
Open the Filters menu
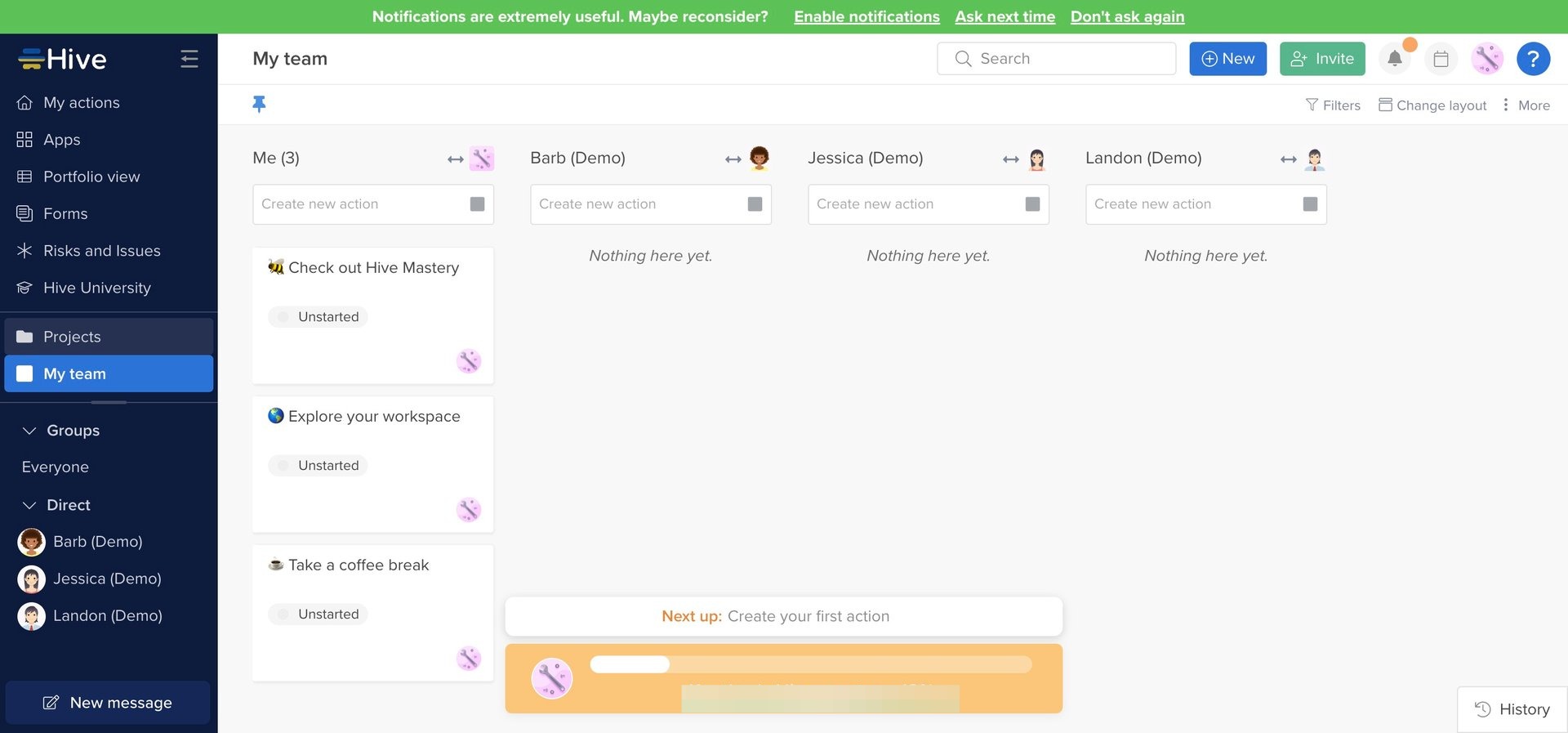point(1333,105)
